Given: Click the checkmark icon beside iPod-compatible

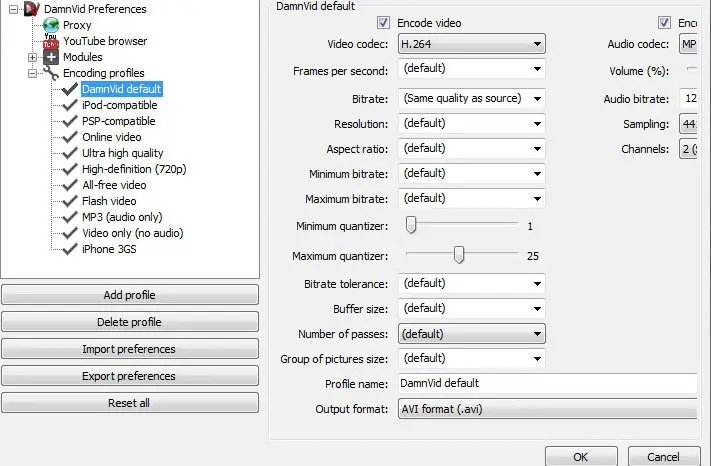Looking at the screenshot, I should [x=70, y=105].
